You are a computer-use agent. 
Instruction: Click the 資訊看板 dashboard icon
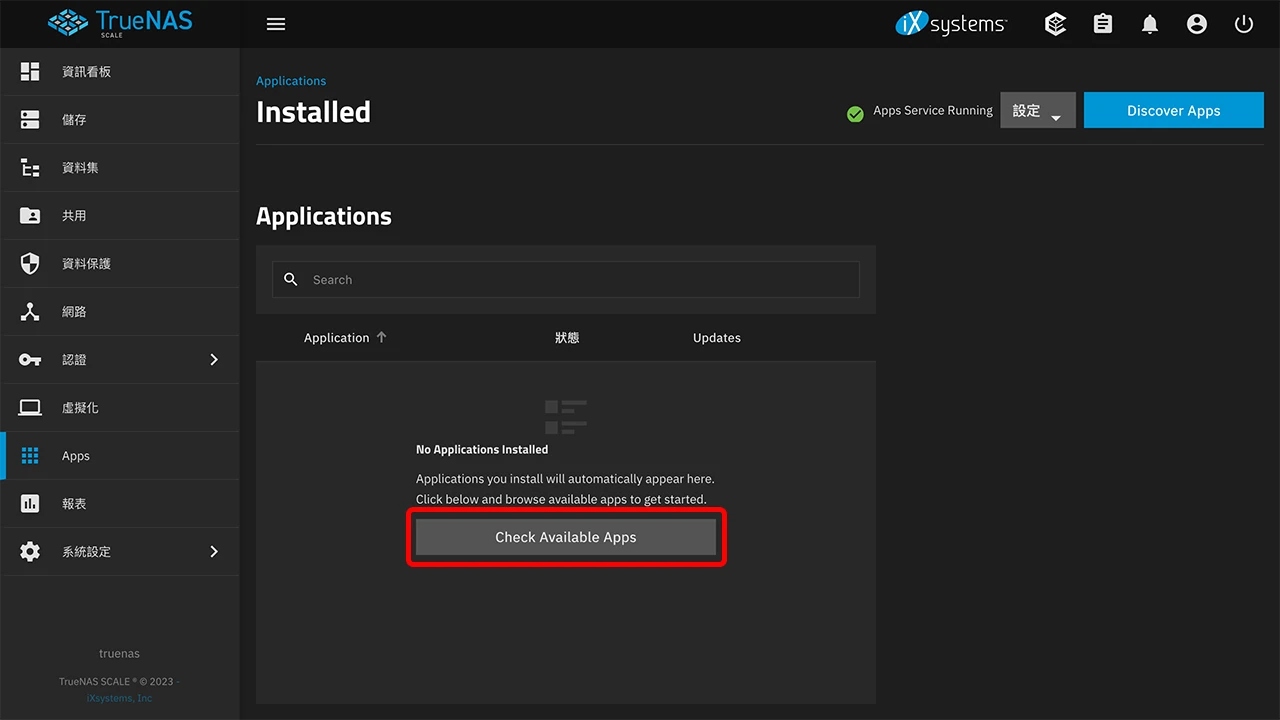pos(29,71)
